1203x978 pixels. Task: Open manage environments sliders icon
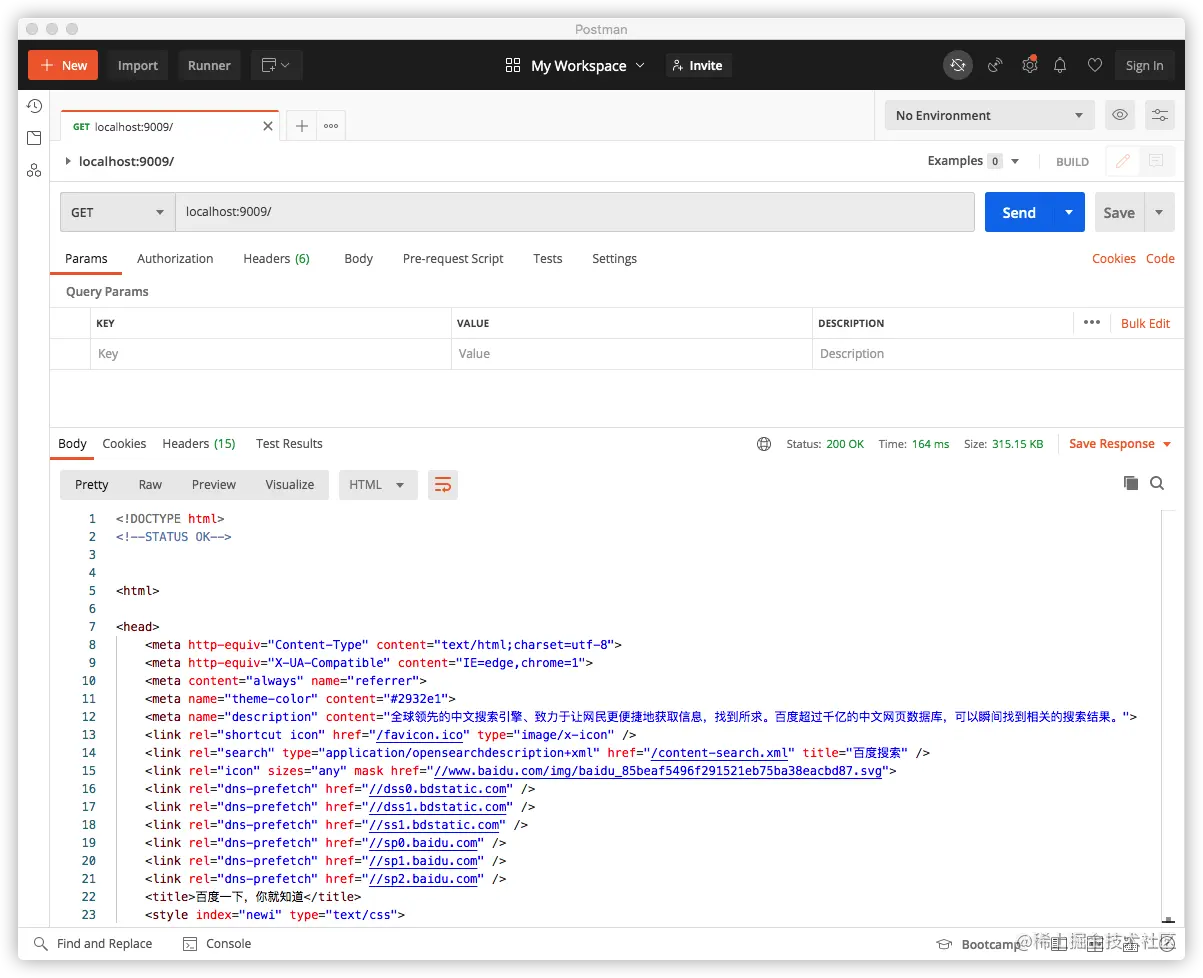[1160, 115]
